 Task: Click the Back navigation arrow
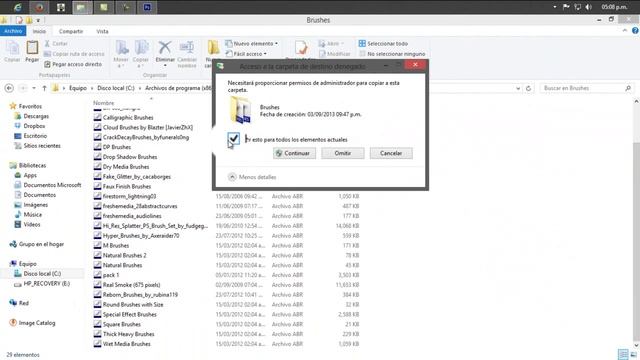9,88
